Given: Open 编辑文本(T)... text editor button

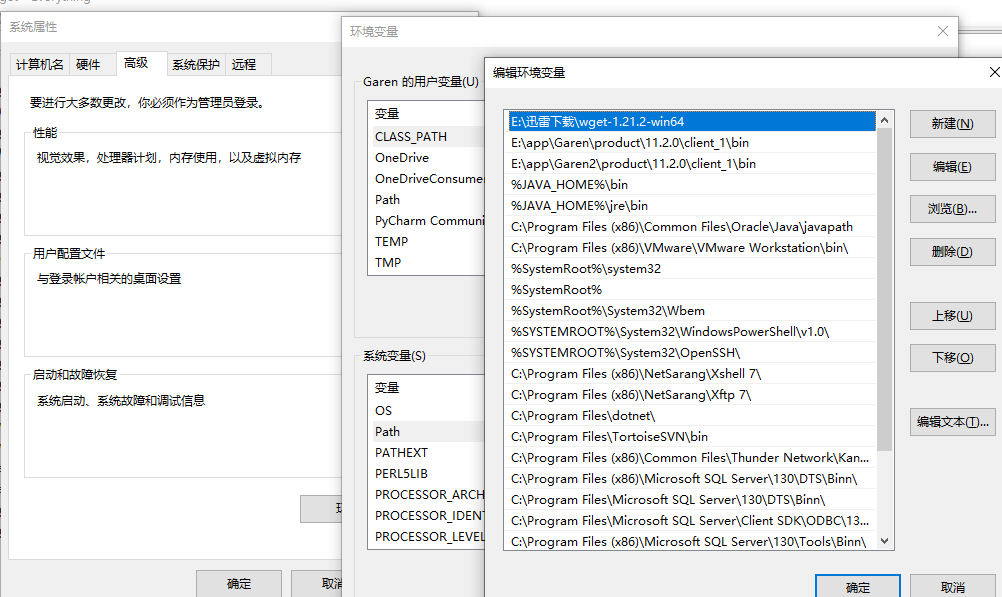Looking at the screenshot, I should pyautogui.click(x=952, y=422).
